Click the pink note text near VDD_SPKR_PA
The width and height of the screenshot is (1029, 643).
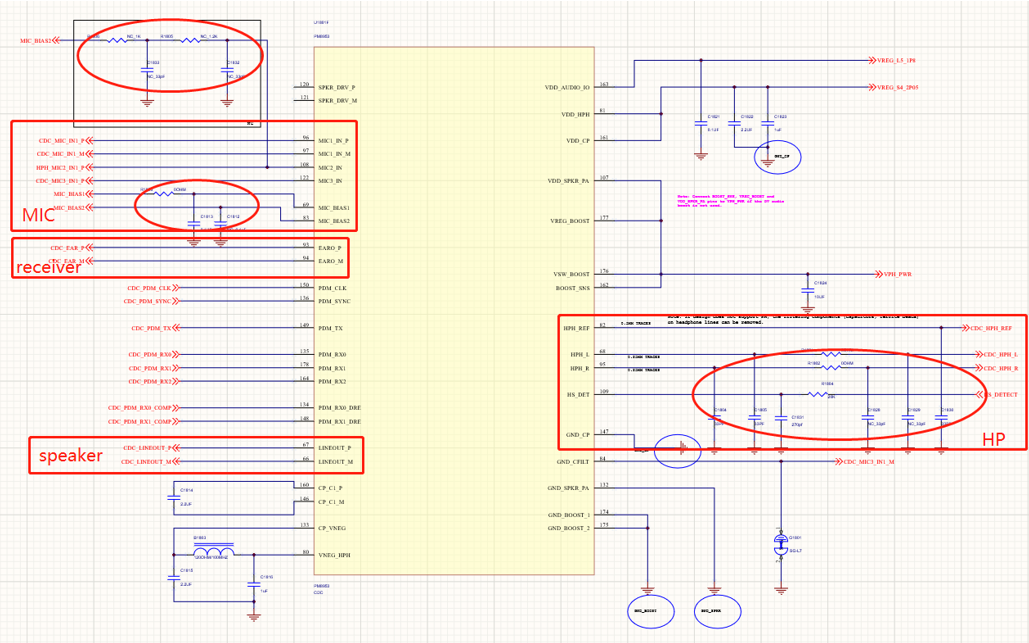tap(730, 201)
